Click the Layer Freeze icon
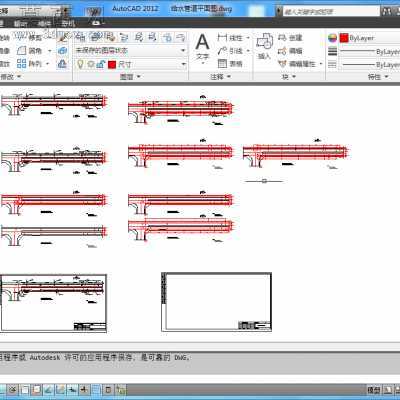This screenshot has height=400, width=400. pyautogui.click(x=167, y=37)
